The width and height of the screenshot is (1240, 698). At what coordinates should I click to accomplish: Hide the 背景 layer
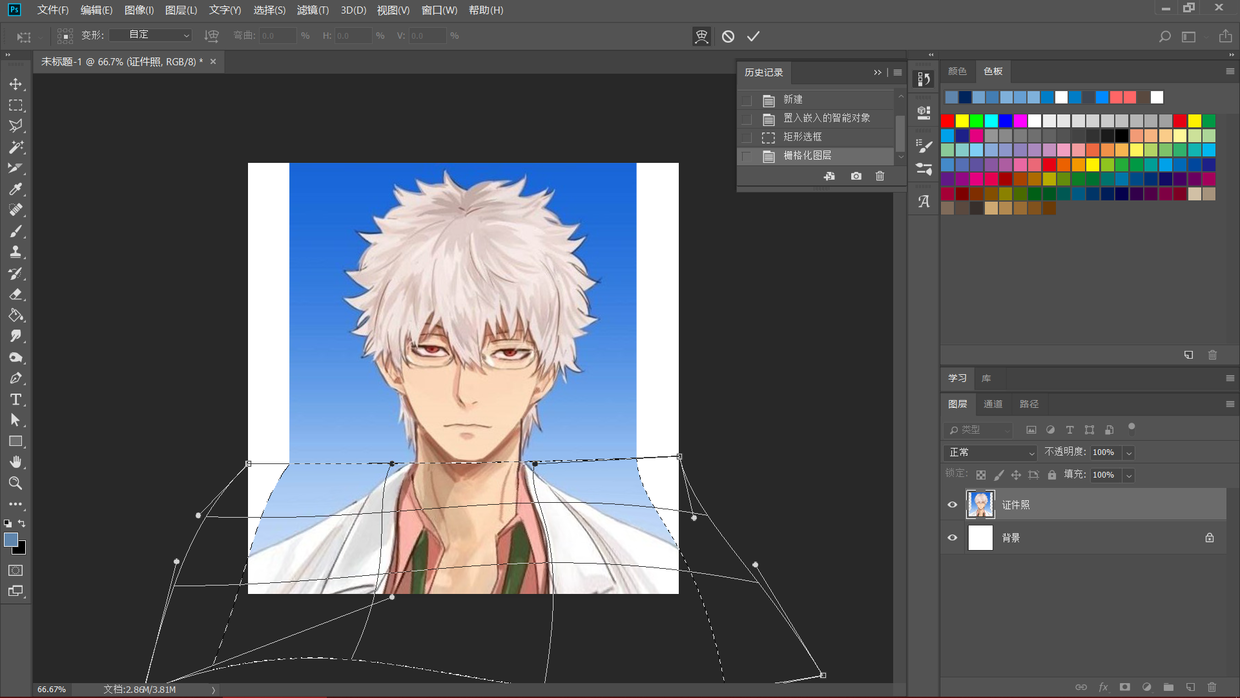tap(952, 538)
